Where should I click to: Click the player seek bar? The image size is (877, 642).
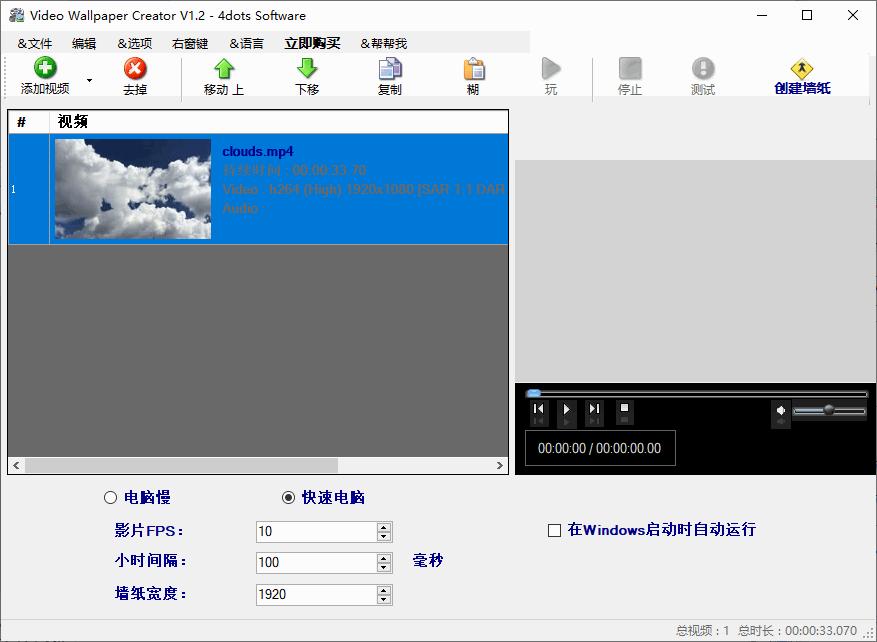pos(696,394)
